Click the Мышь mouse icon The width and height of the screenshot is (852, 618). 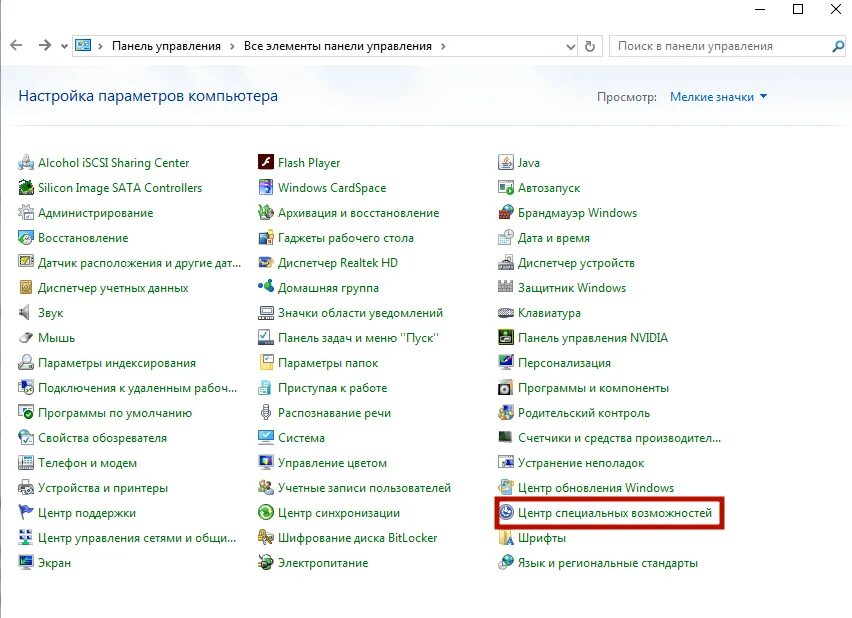(26, 338)
